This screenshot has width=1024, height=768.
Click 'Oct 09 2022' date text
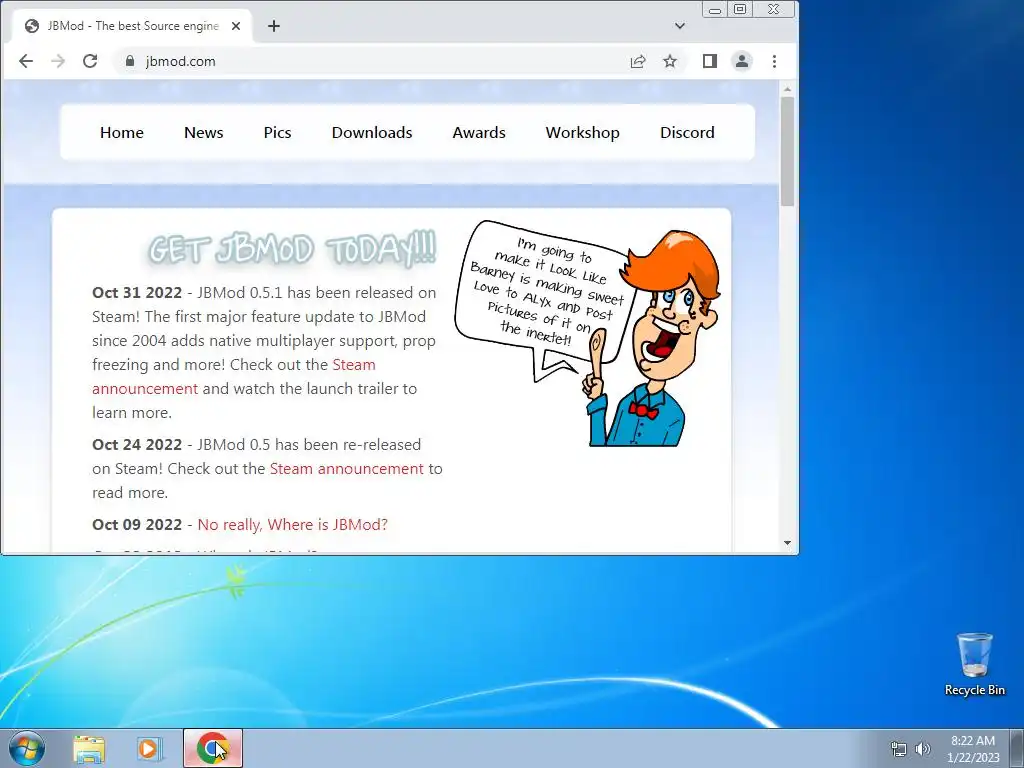pyautogui.click(x=137, y=524)
